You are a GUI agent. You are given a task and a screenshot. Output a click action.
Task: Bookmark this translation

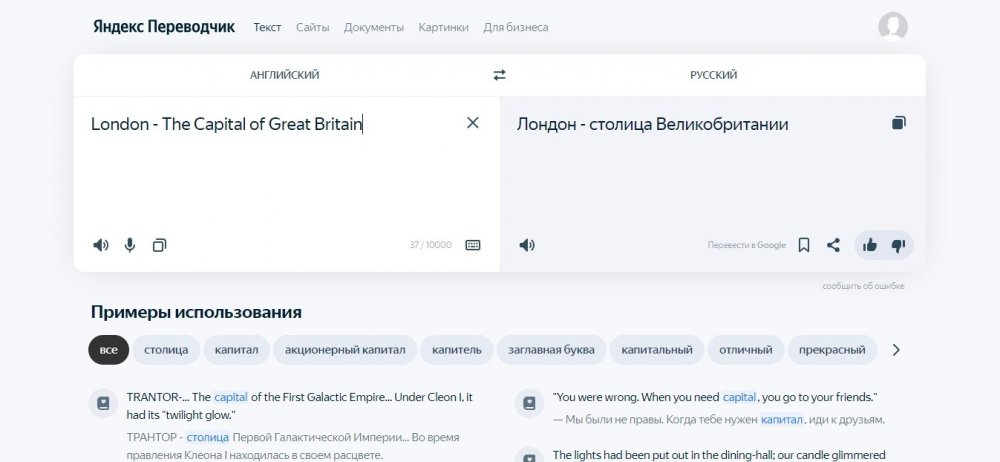[x=803, y=245]
